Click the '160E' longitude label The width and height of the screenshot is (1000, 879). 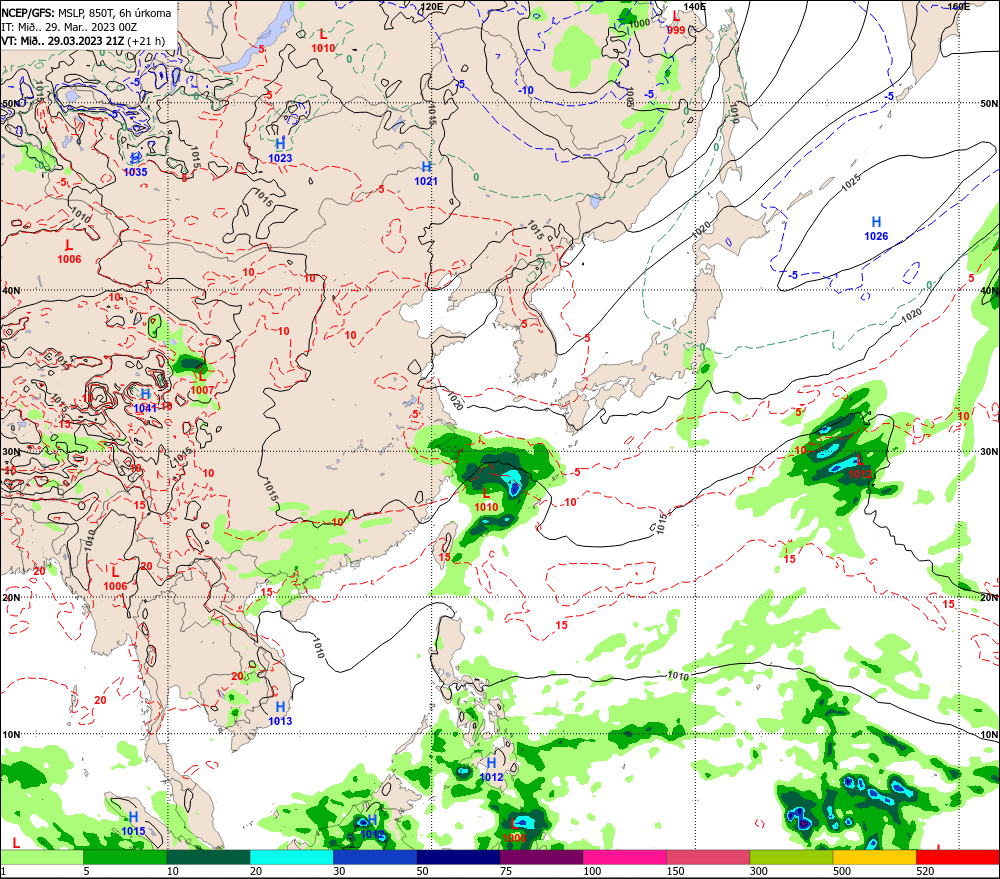958,6
